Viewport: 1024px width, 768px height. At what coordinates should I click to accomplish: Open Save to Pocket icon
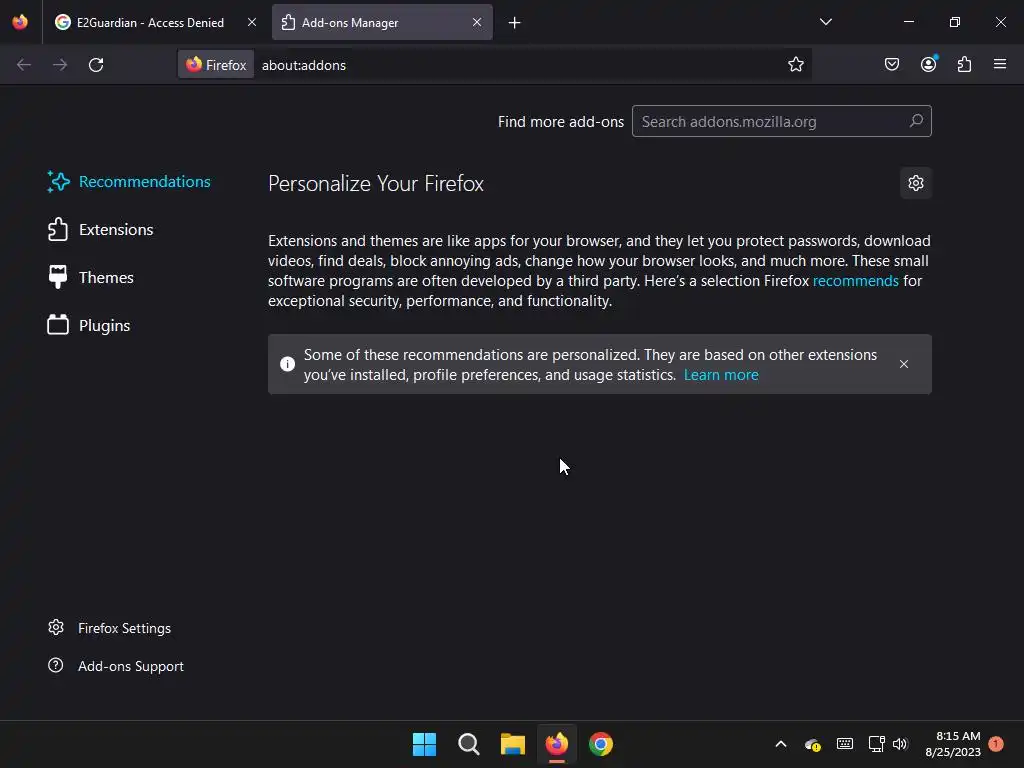[891, 64]
